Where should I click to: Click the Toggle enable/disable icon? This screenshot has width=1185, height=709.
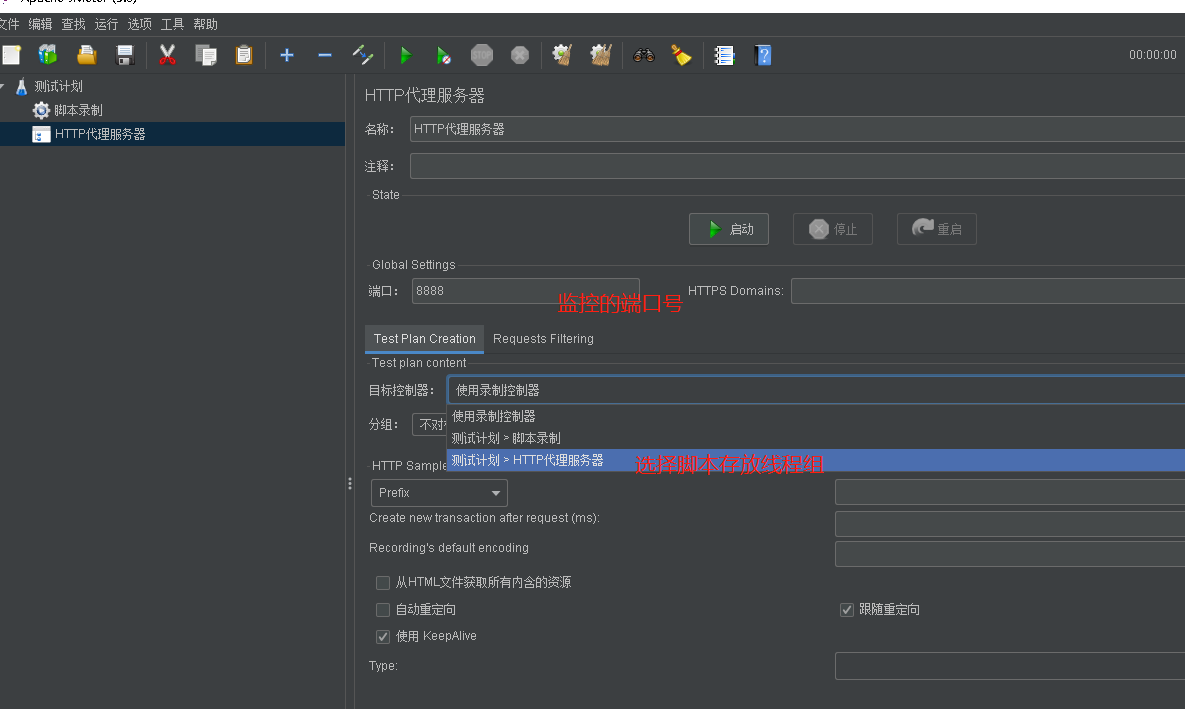363,55
